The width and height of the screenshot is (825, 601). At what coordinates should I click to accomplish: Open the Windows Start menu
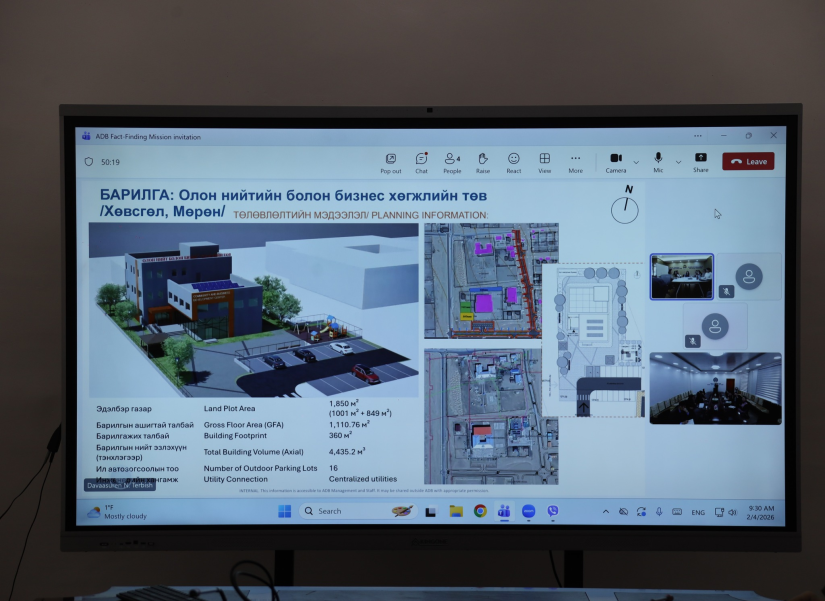(x=284, y=511)
